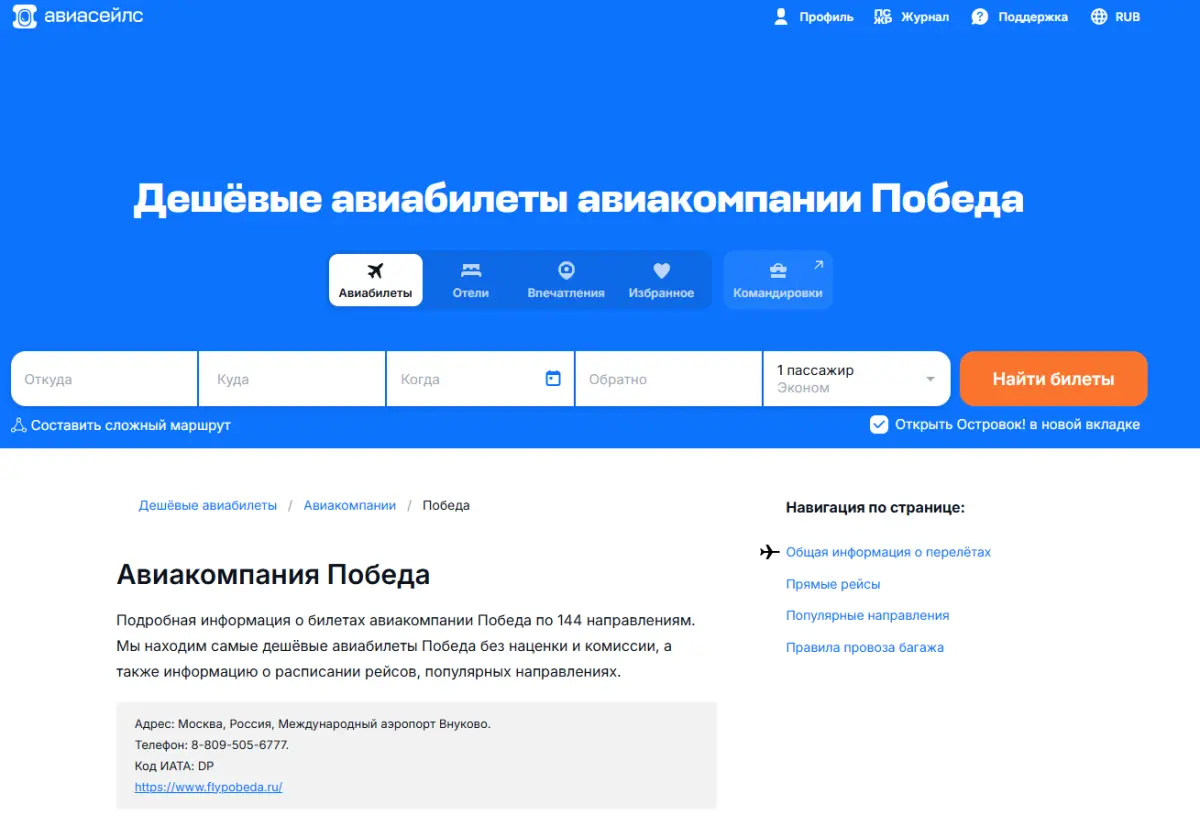The height and width of the screenshot is (827, 1200).
Task: Focus the Откуда input field
Action: (104, 379)
